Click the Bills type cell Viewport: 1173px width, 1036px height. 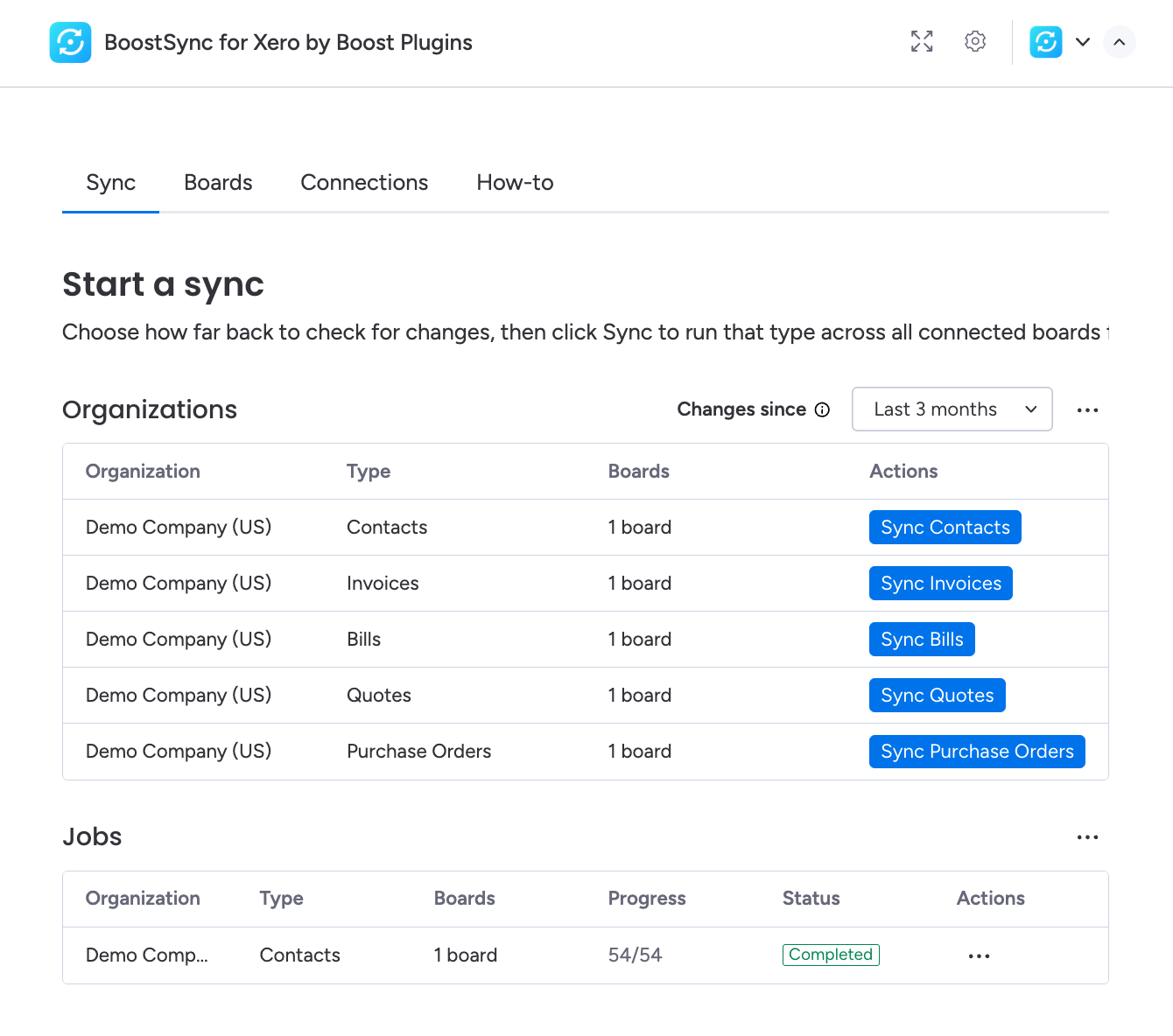click(x=363, y=640)
